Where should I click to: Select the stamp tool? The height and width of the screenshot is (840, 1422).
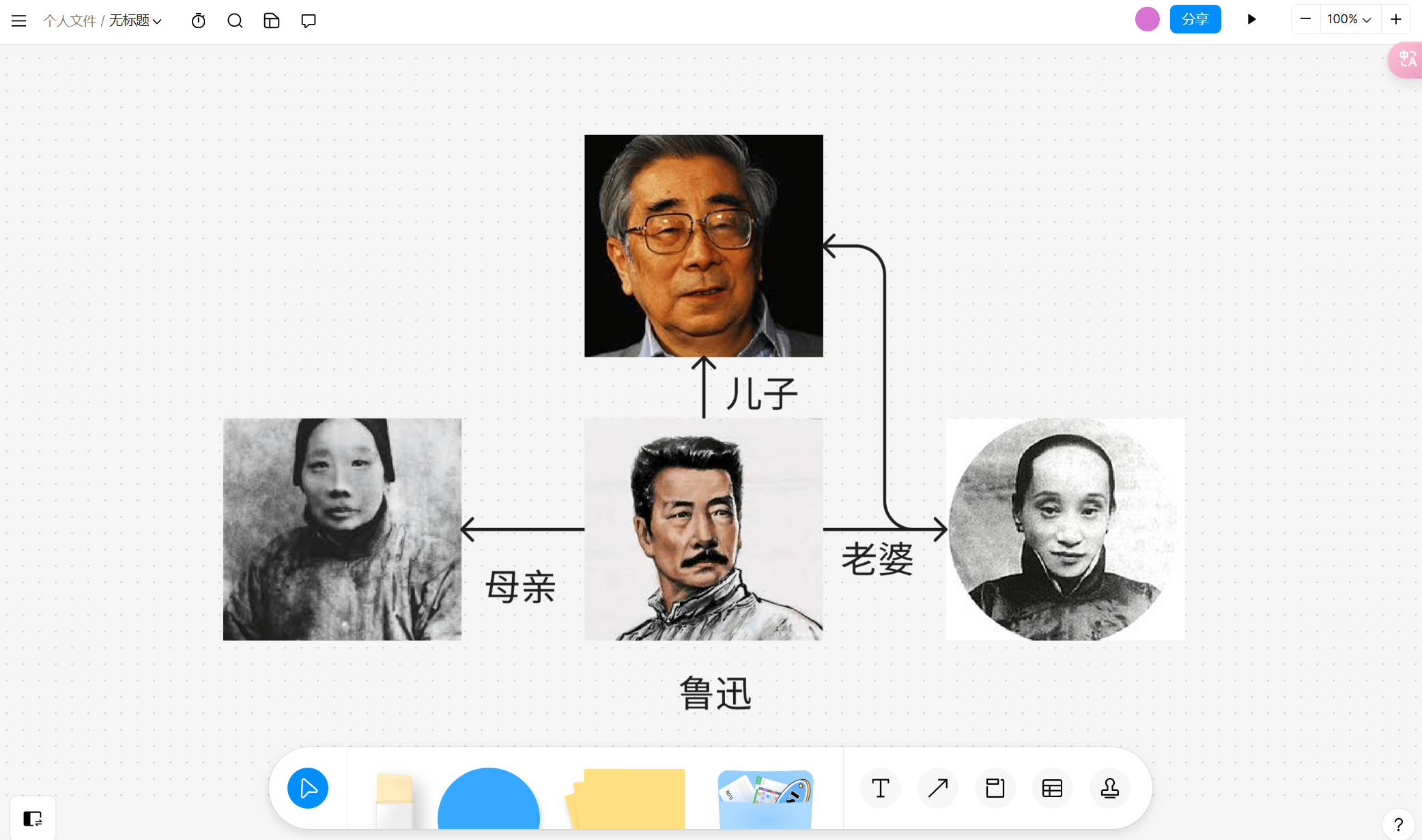click(x=1109, y=788)
